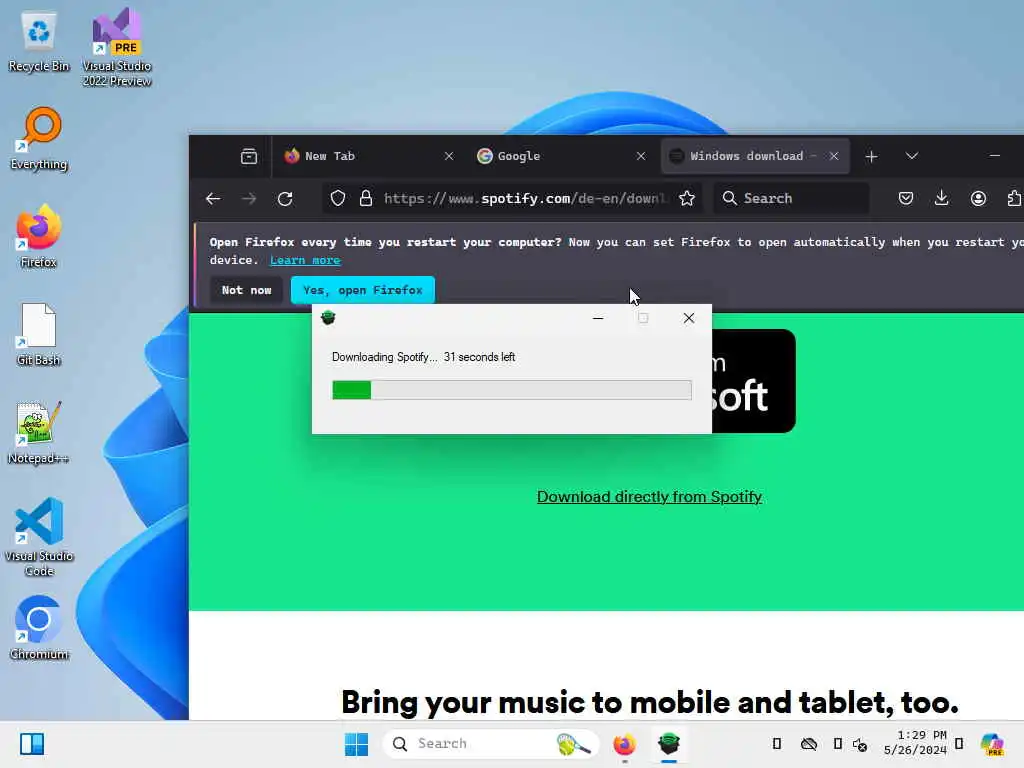This screenshot has width=1024, height=768.
Task: Open the Windows Start menu
Action: [x=356, y=744]
